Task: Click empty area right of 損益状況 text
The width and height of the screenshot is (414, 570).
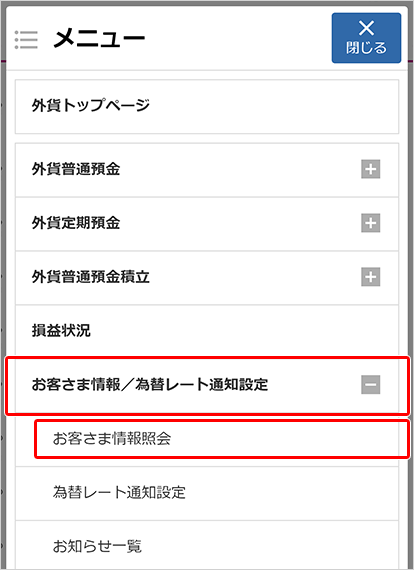Action: 244,331
